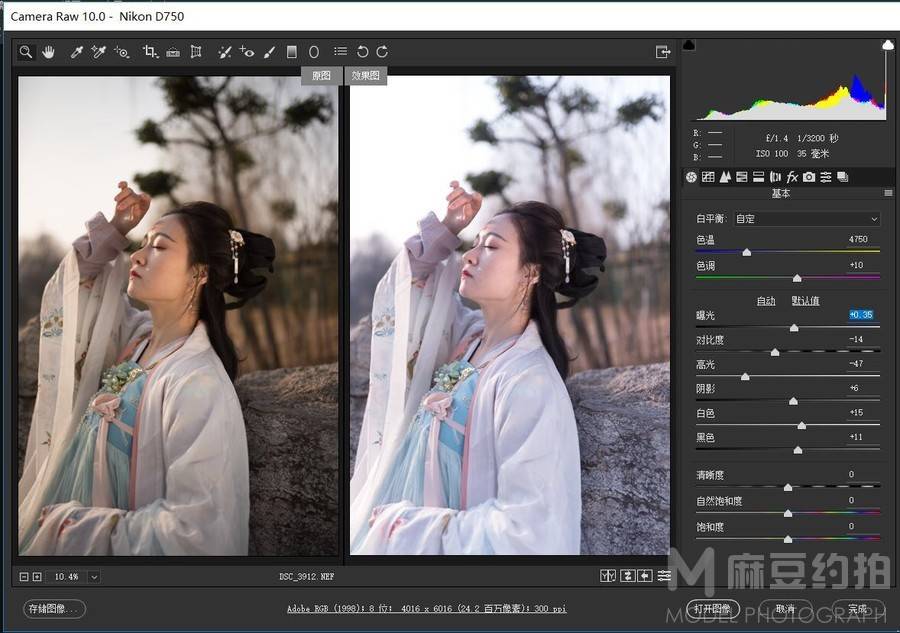The width and height of the screenshot is (900, 633).
Task: Open the Effects fx panel tab
Action: (x=792, y=177)
